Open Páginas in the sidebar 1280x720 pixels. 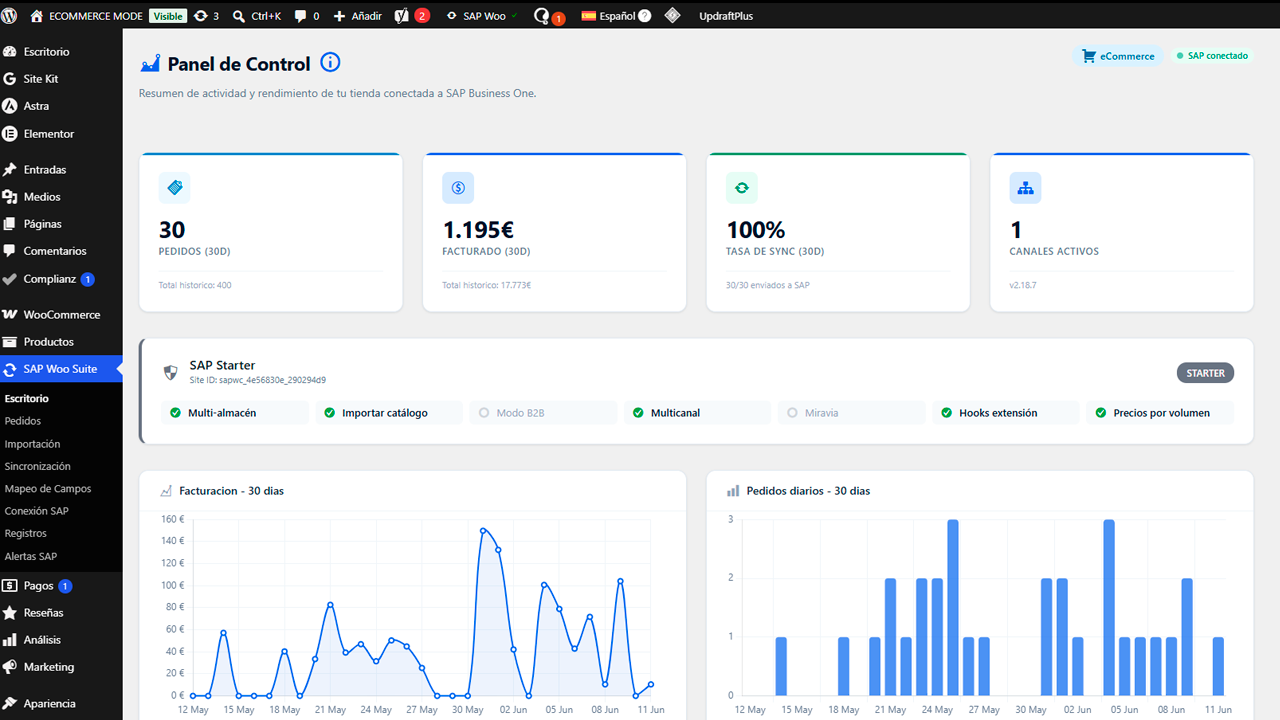pyautogui.click(x=61, y=224)
